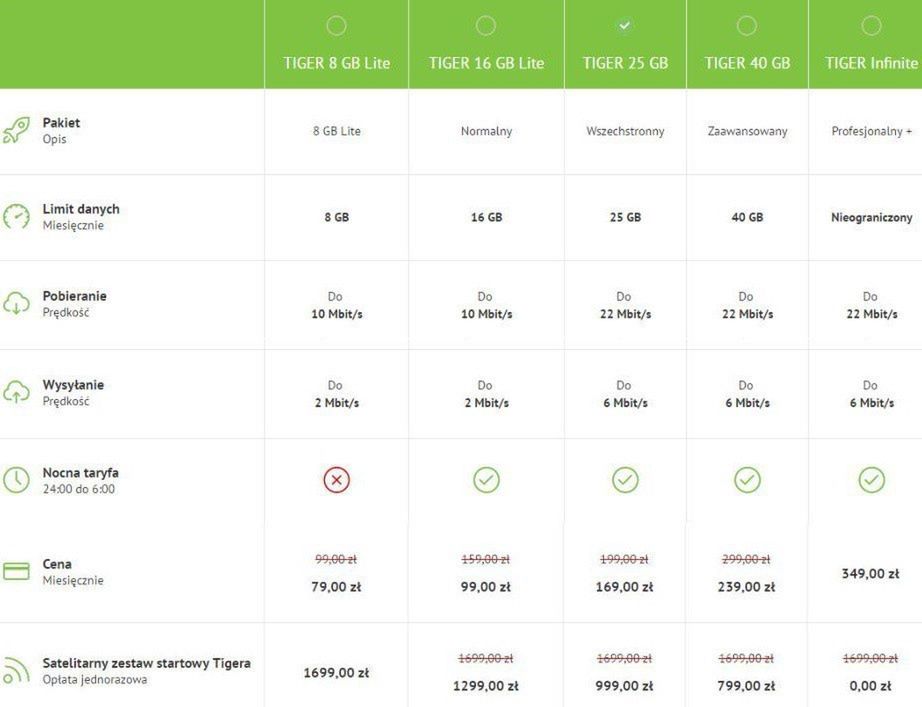The width and height of the screenshot is (922, 707).
Task: Click the credit card icon beside Cena
Action: click(16, 572)
